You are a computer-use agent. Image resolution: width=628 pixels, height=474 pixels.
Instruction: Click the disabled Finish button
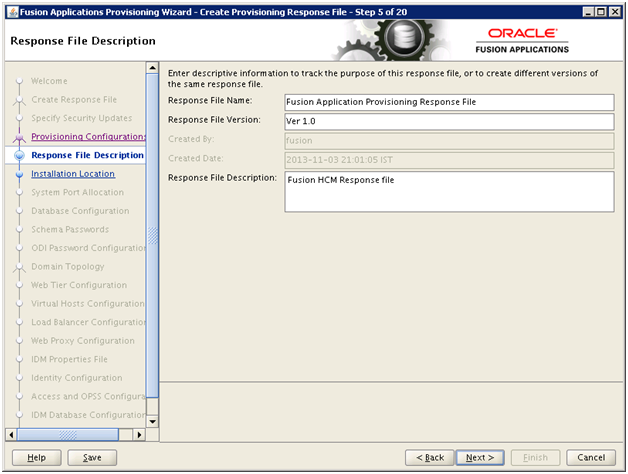click(535, 457)
